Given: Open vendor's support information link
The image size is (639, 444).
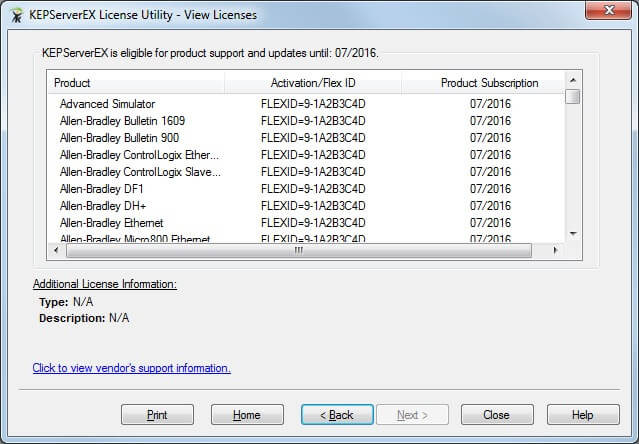Looking at the screenshot, I should (x=131, y=368).
